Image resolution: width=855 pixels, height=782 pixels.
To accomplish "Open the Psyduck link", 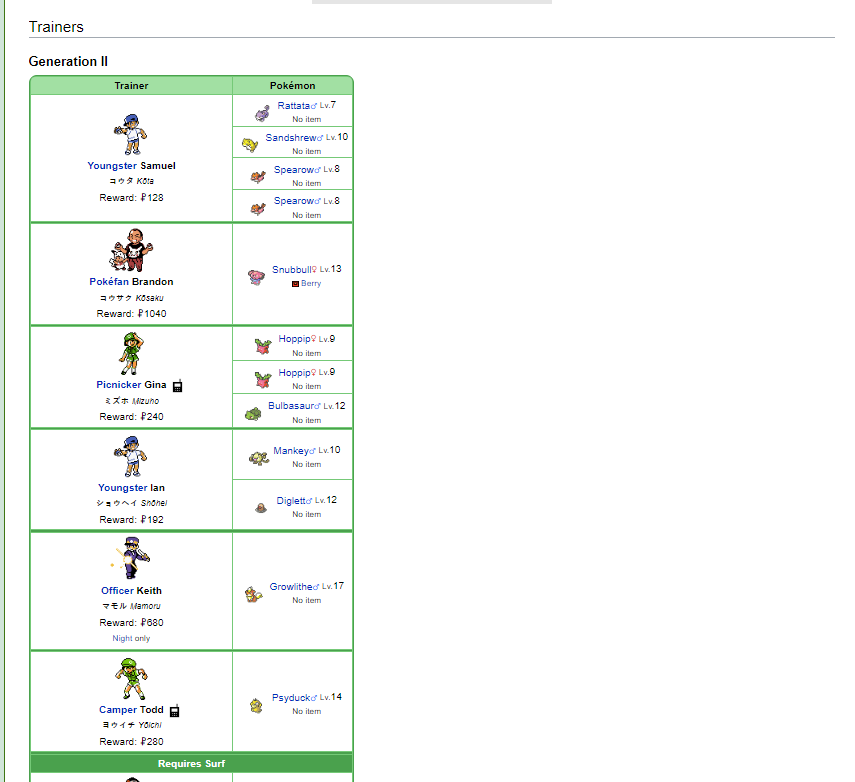I will pyautogui.click(x=291, y=698).
